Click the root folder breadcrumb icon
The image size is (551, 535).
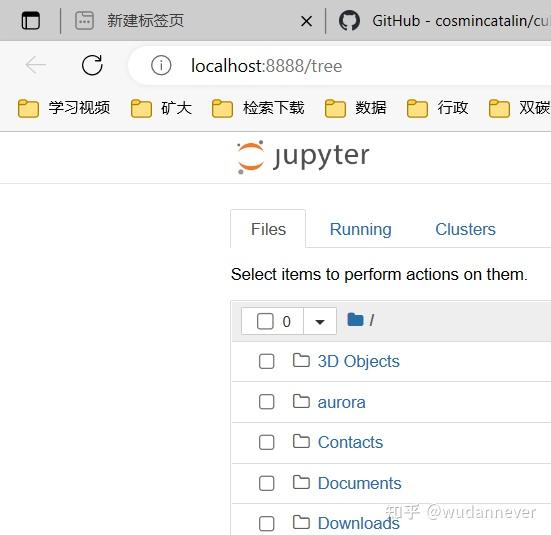tap(355, 320)
